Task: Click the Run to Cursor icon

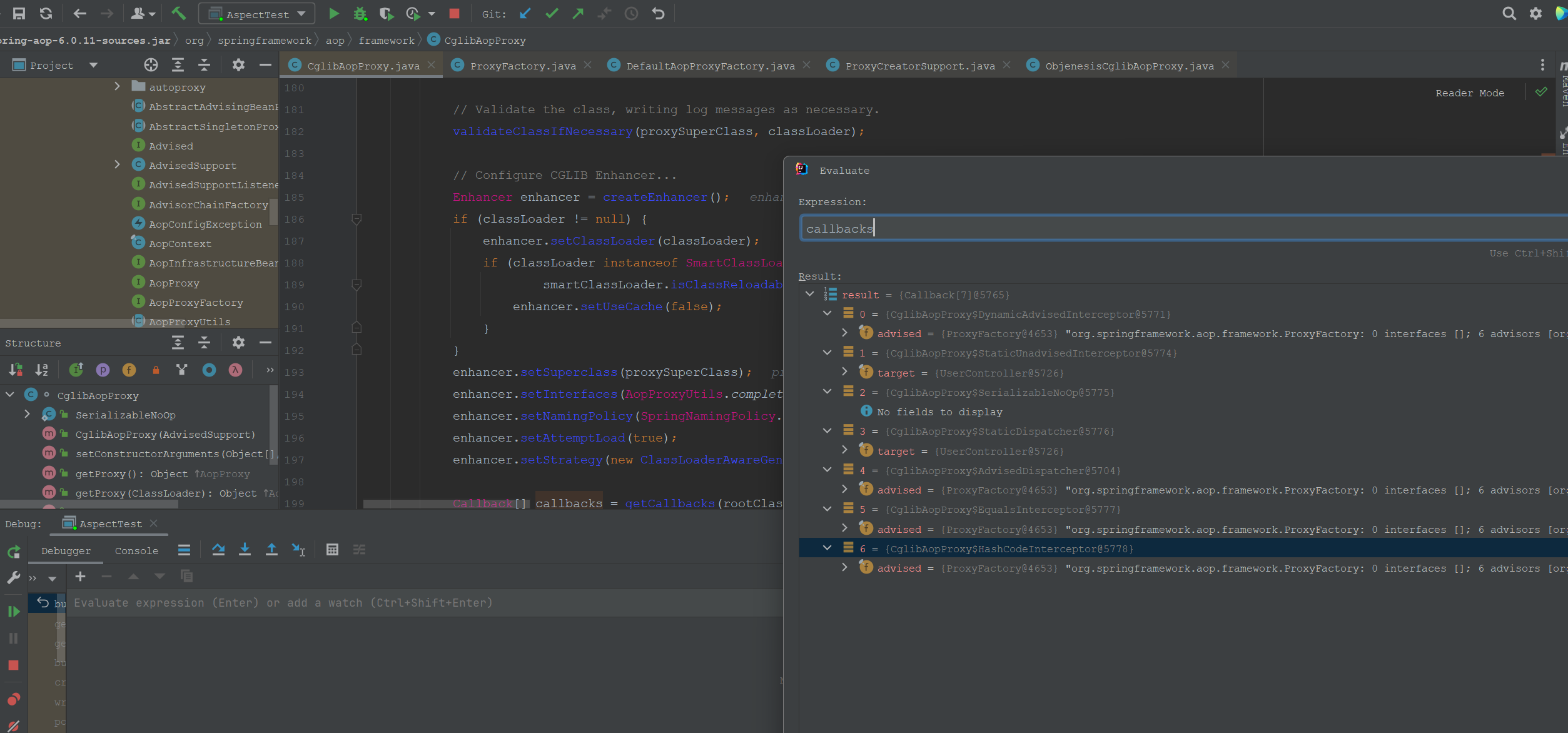Action: coord(298,550)
